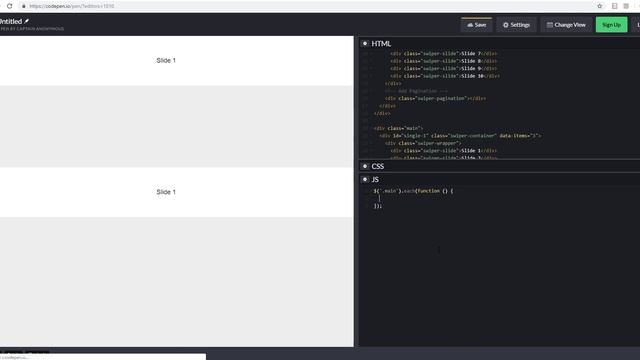640x360 pixels.
Task: Click the green Sign Up button
Action: [611, 25]
